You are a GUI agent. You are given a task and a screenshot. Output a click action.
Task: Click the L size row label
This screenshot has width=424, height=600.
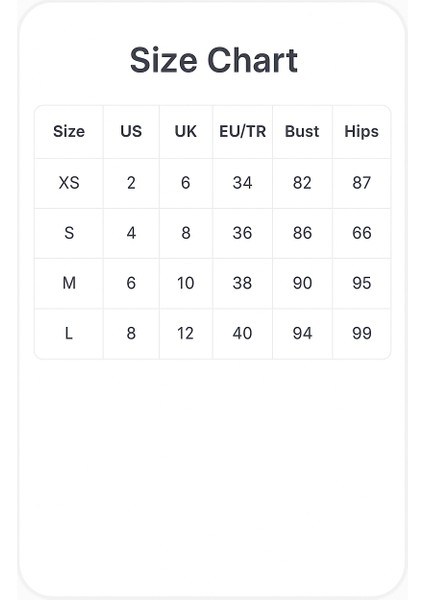[x=69, y=333]
